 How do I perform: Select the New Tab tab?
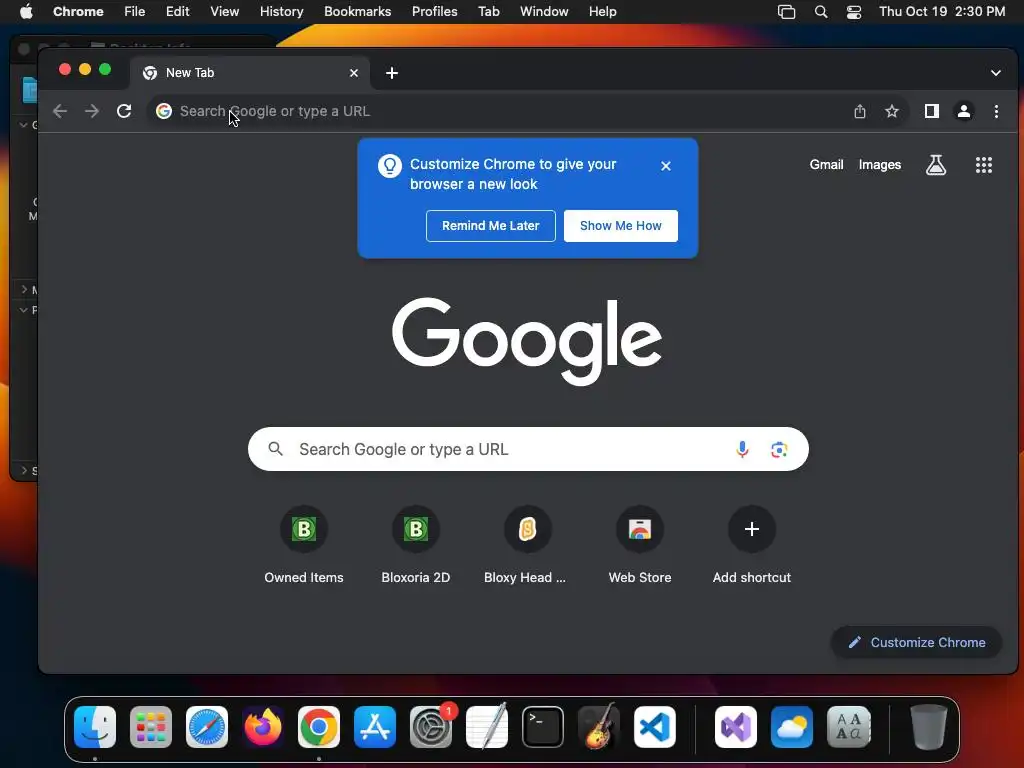[250, 73]
